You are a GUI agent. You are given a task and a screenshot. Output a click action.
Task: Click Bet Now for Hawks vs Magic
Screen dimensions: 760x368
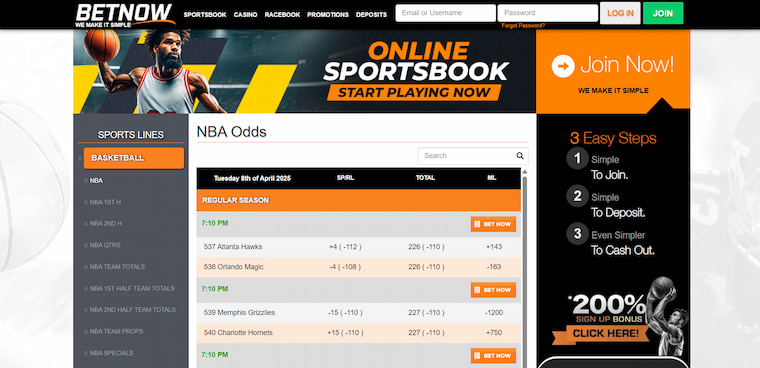pyautogui.click(x=493, y=224)
